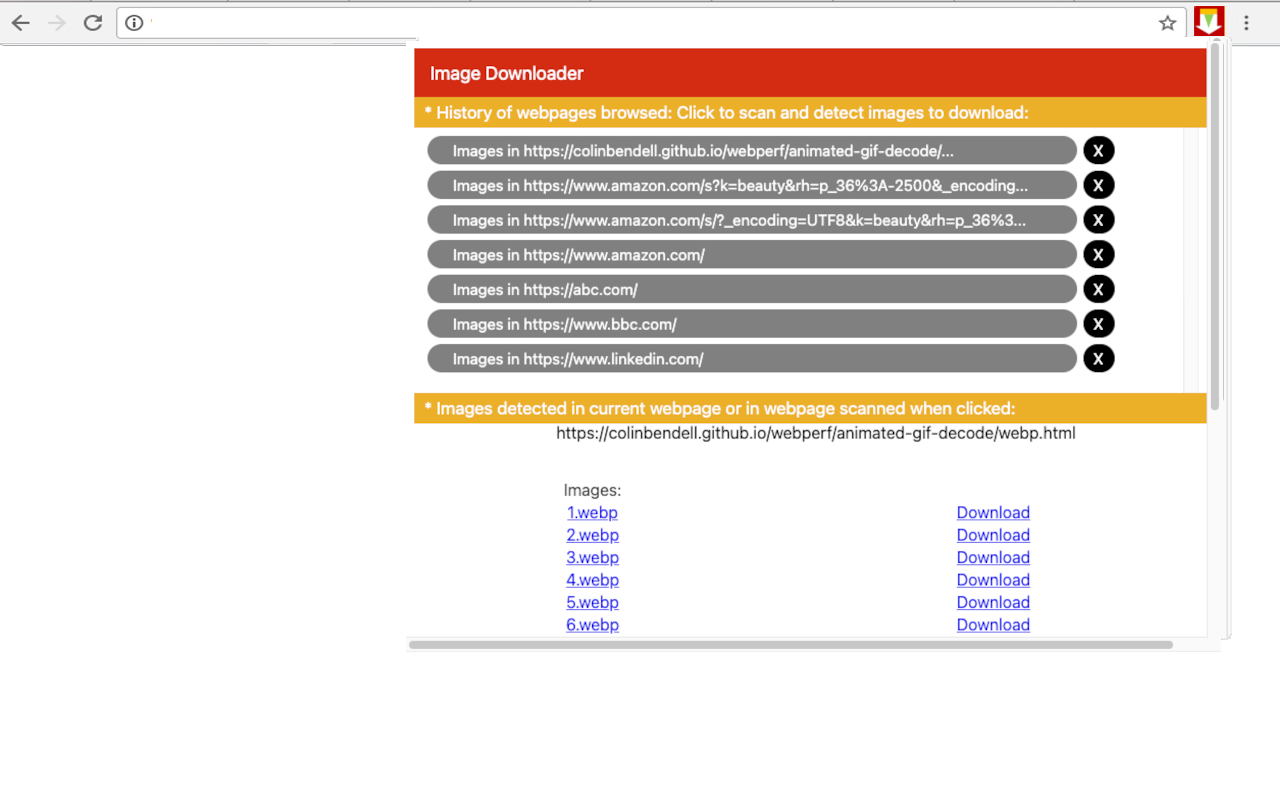Click the forward navigation arrow

point(56,22)
